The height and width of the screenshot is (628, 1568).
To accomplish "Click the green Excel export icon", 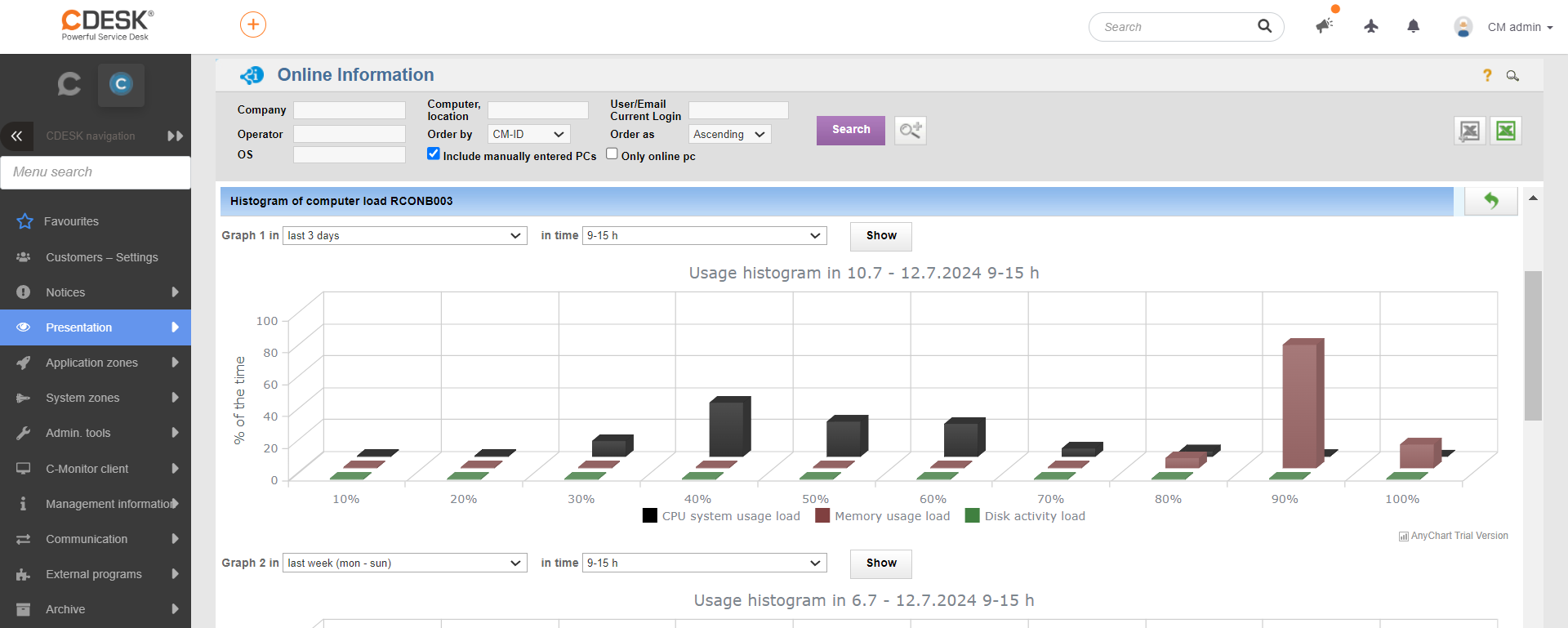I will (x=1506, y=131).
